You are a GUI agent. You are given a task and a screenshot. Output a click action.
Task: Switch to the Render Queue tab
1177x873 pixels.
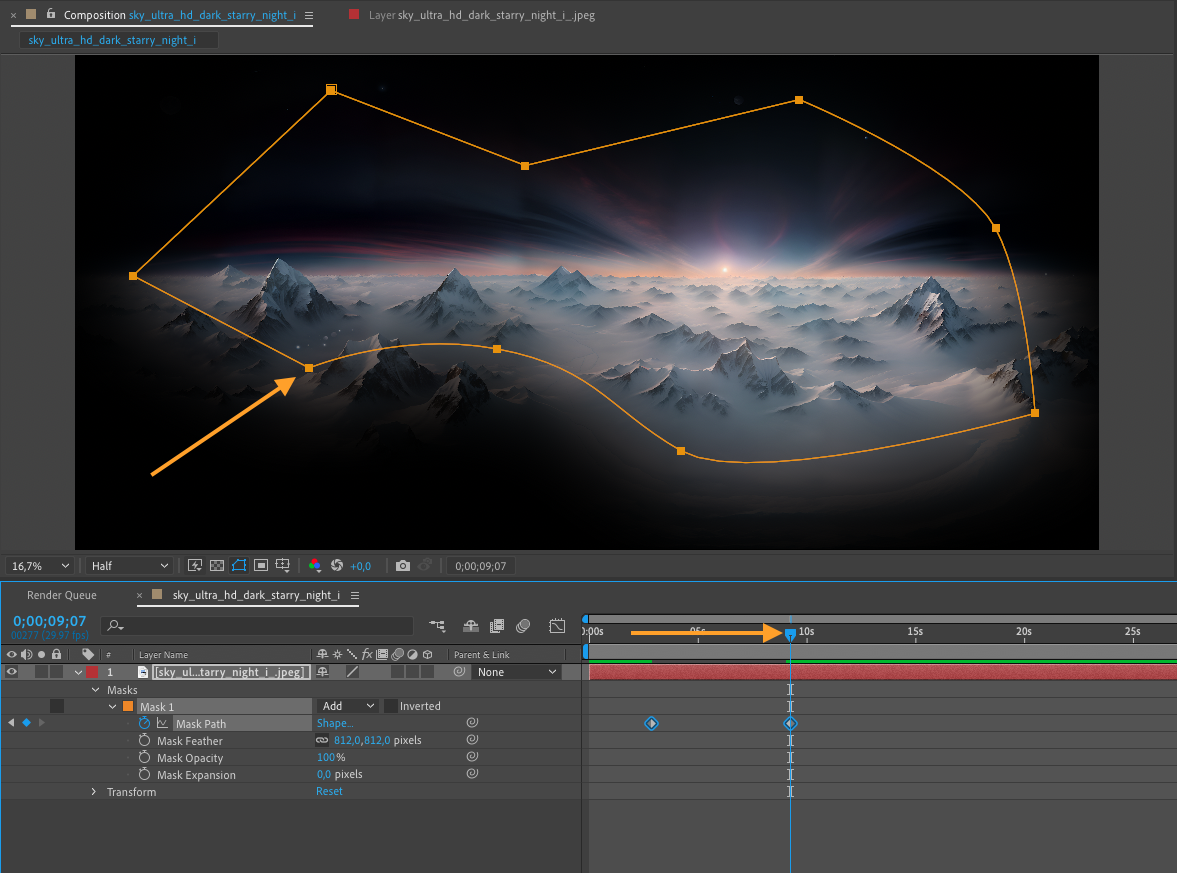tap(62, 595)
